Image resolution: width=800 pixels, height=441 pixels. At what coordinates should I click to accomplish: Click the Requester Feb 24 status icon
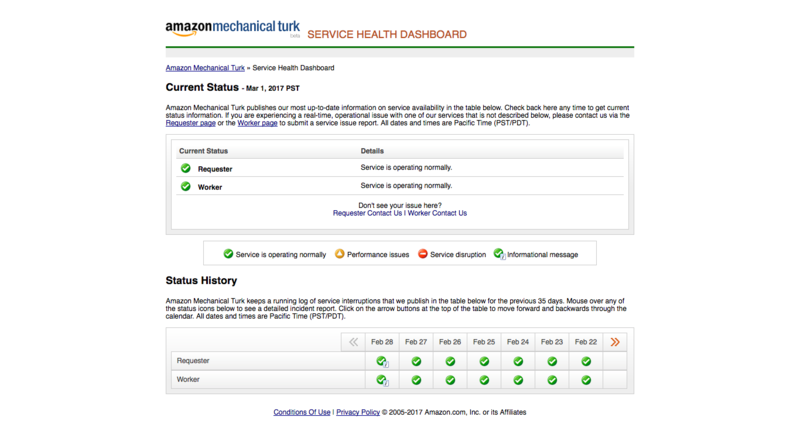click(x=518, y=361)
